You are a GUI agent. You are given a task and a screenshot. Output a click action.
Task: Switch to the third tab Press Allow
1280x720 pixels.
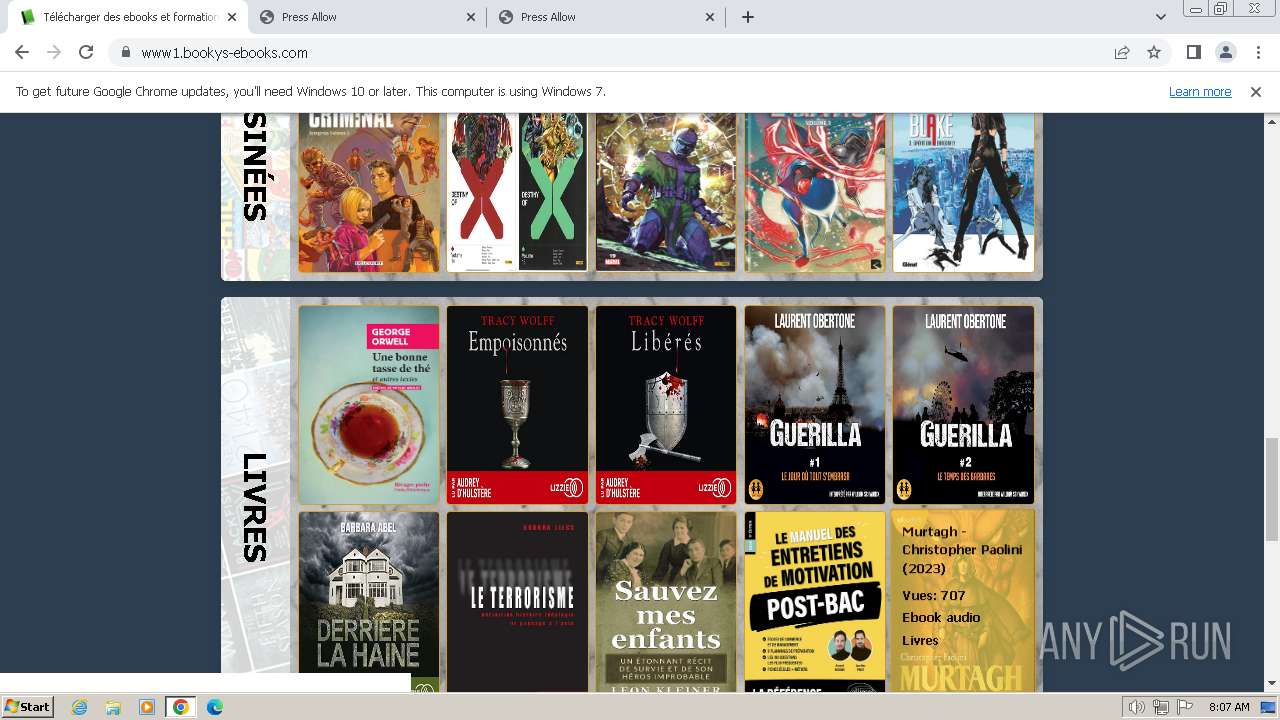pyautogui.click(x=607, y=17)
